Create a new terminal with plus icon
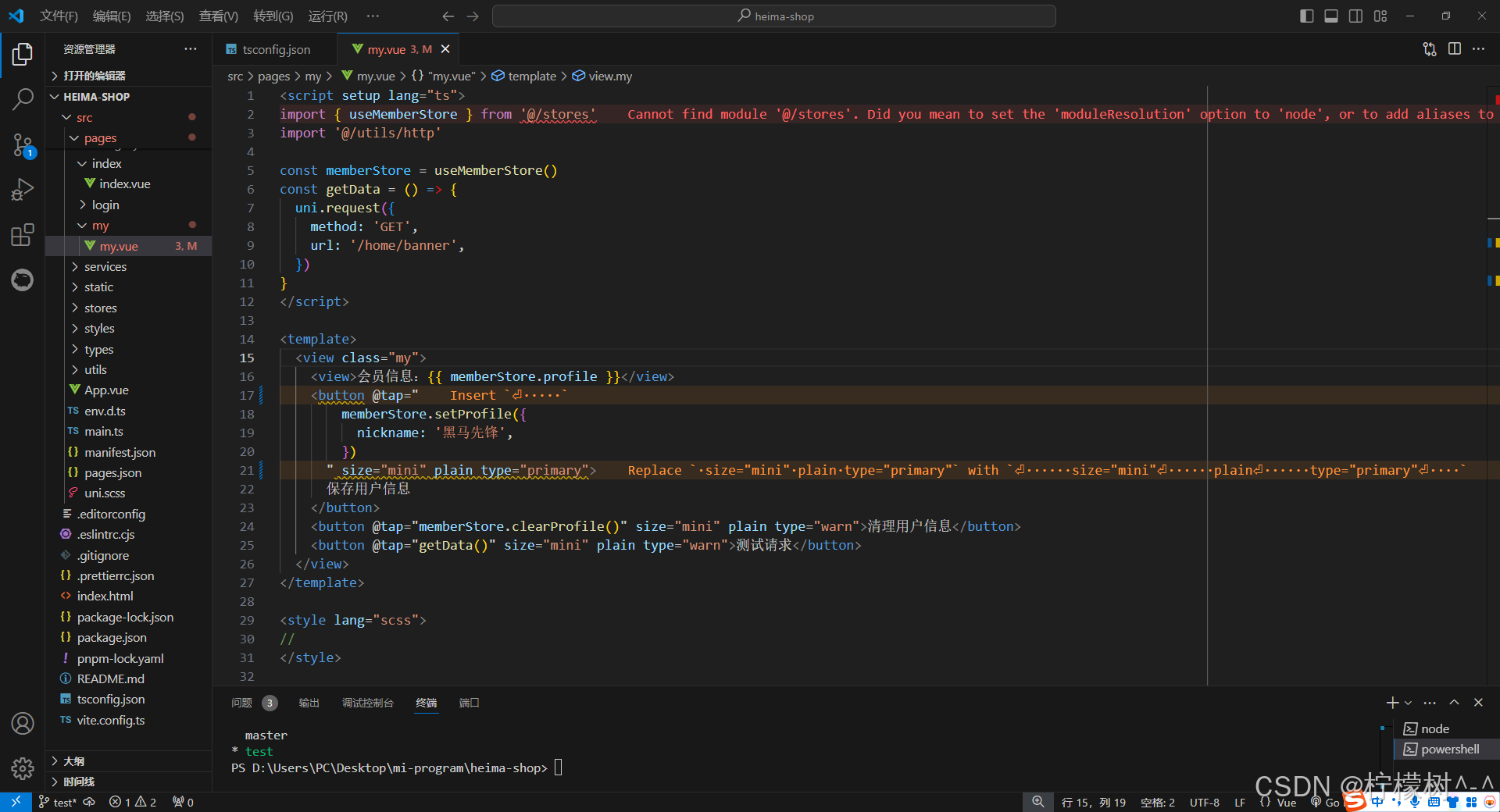 [x=1392, y=703]
